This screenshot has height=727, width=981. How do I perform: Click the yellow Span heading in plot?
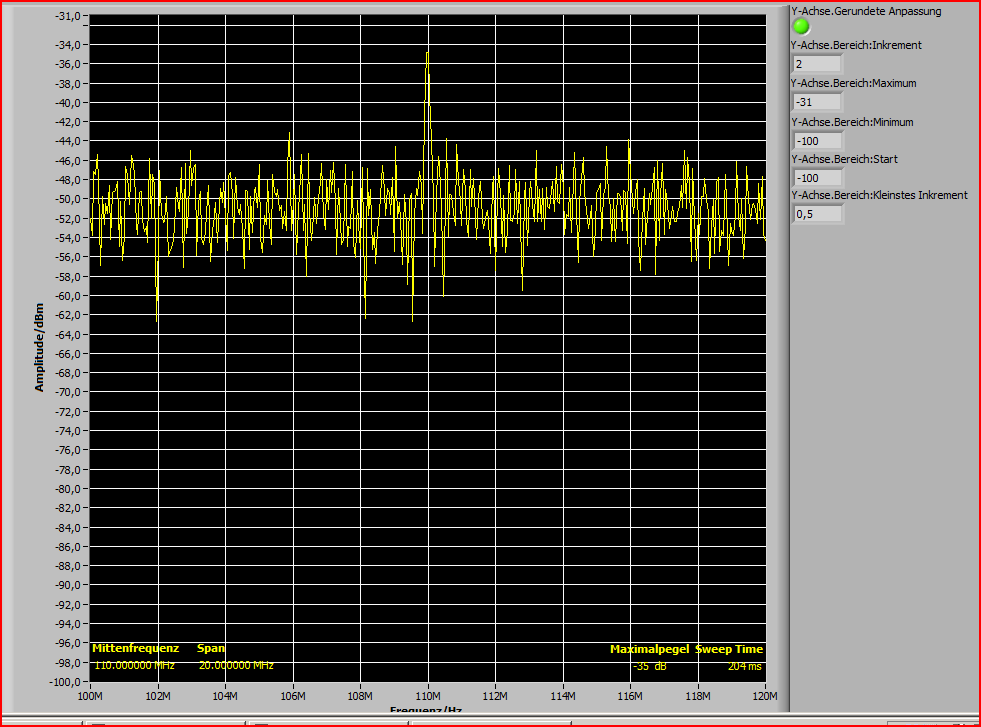[x=211, y=648]
